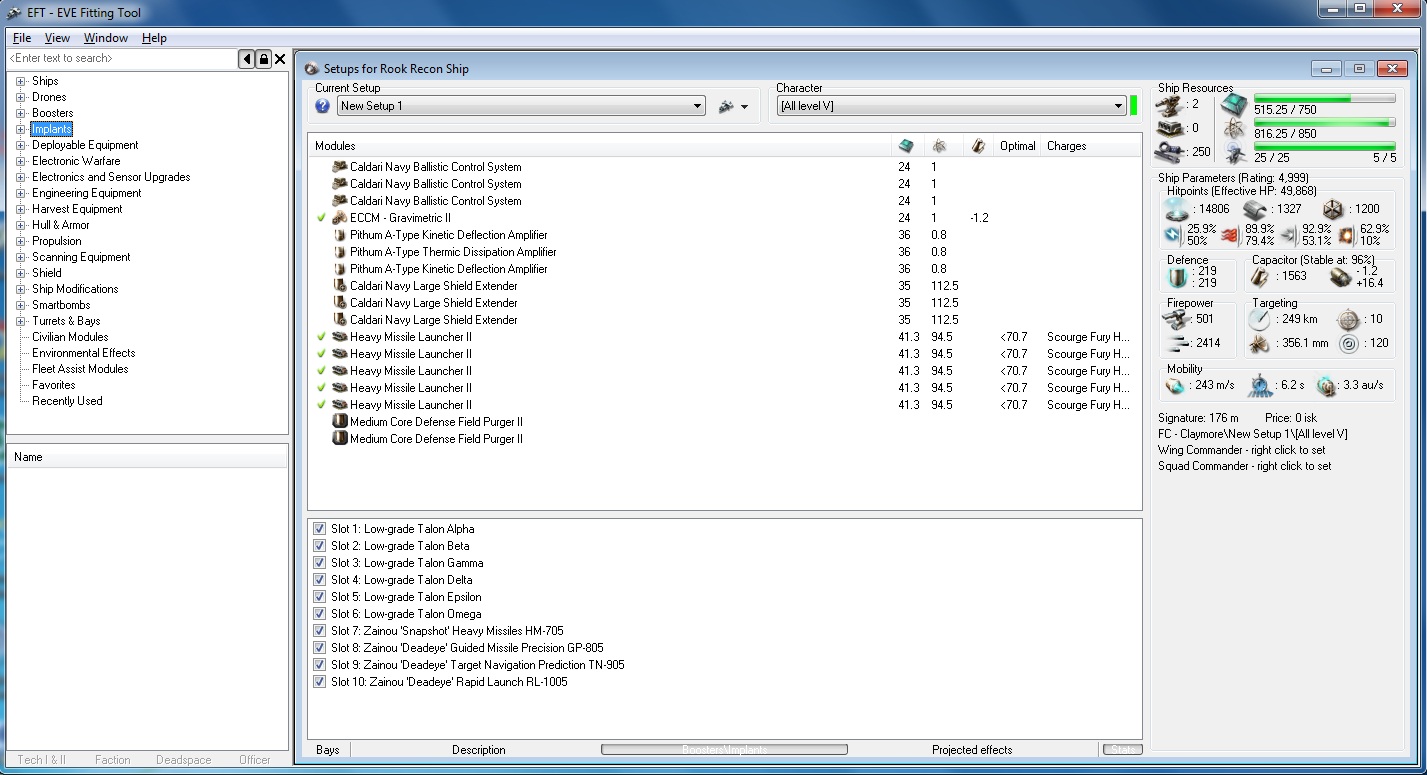The height and width of the screenshot is (775, 1427).
Task: Click the shield hitpoints icon showing 14806
Action: pyautogui.click(x=1176, y=209)
